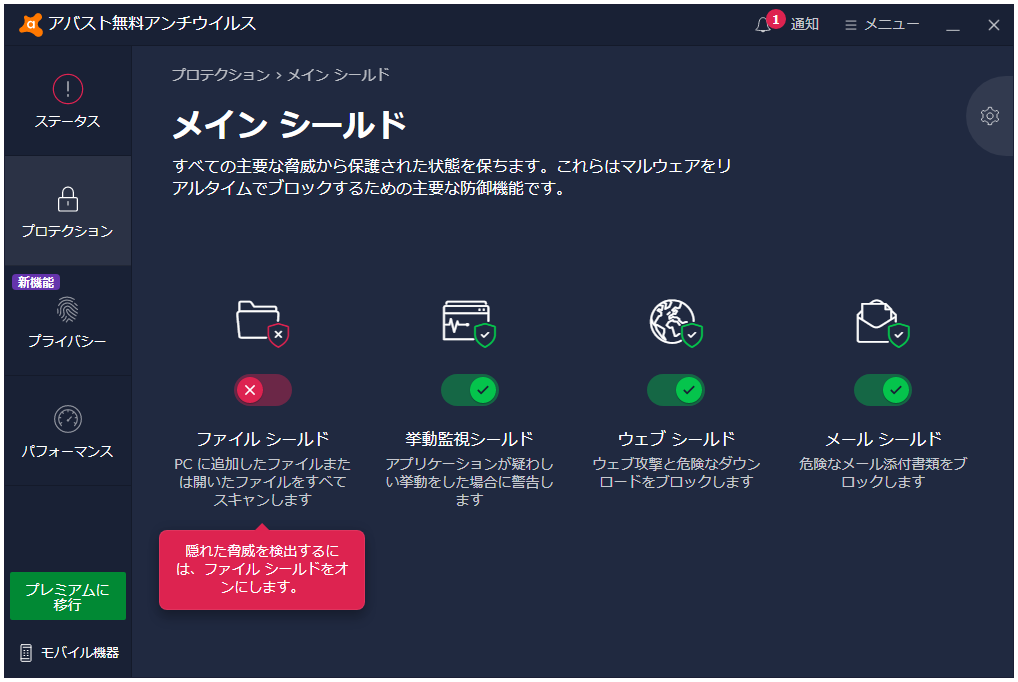Screen dimensions: 1018x682
Task: Select the プロテクション sidebar item
Action: 68,211
